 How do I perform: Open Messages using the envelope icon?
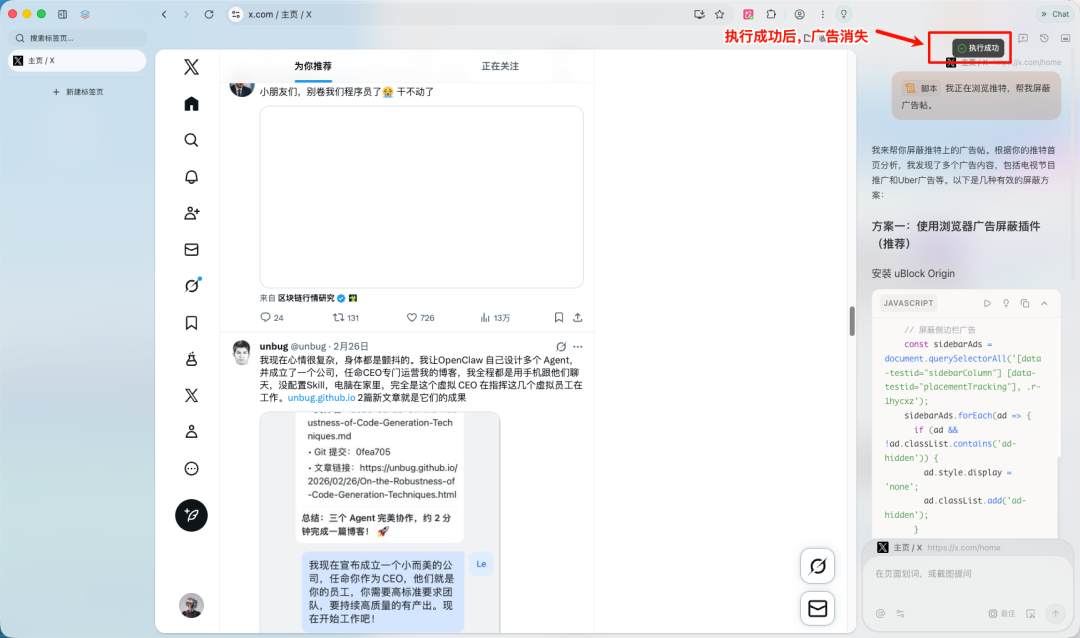click(x=190, y=249)
